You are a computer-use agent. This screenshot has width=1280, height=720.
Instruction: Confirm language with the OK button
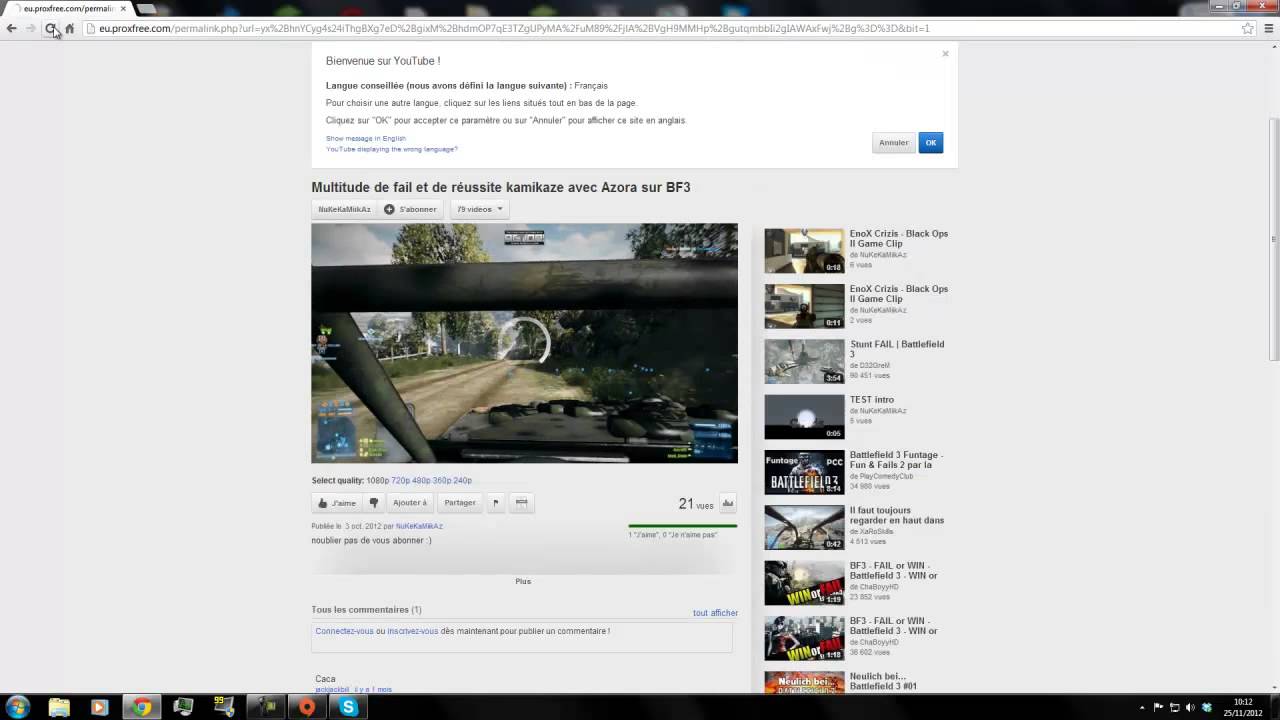click(x=931, y=143)
